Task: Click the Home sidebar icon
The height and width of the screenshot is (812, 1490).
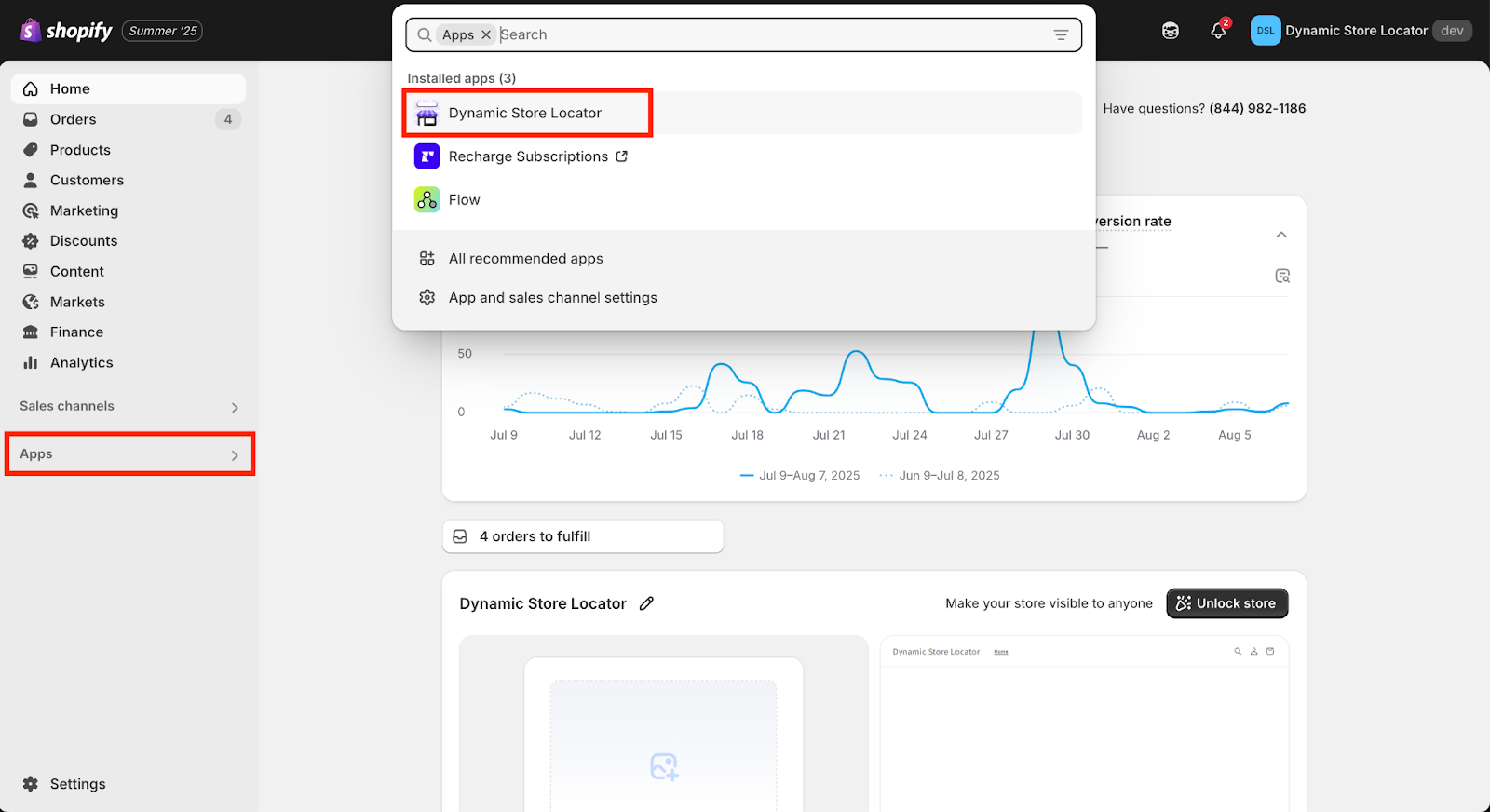Action: pos(31,88)
